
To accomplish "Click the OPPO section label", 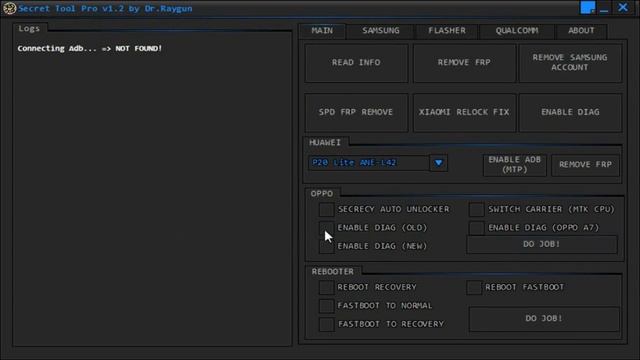I will [x=322, y=193].
